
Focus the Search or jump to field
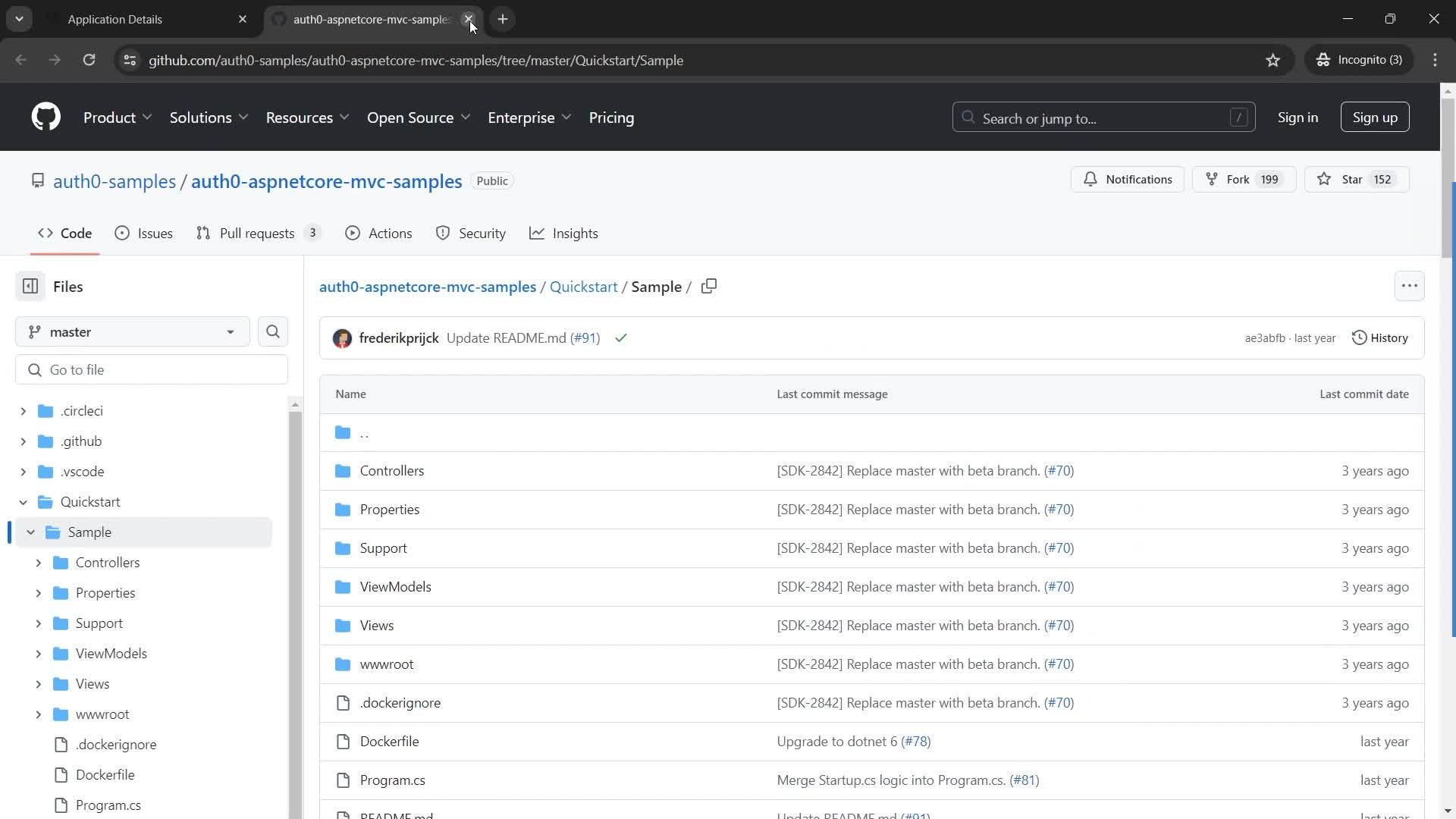click(x=1104, y=118)
